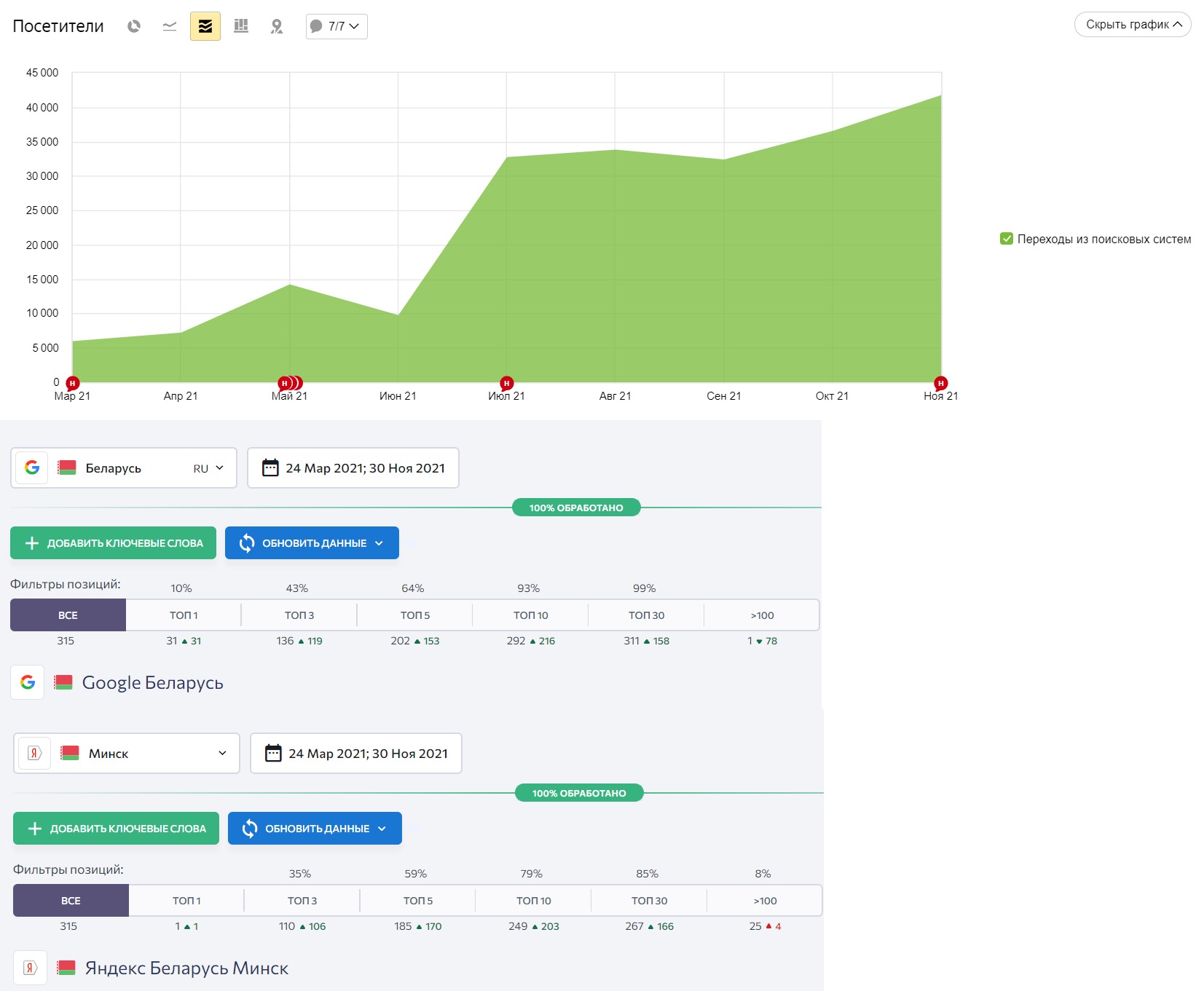This screenshot has height=991, width=1204.
Task: Select the ТОП 3 filter in Yandex block
Action: 302,901
